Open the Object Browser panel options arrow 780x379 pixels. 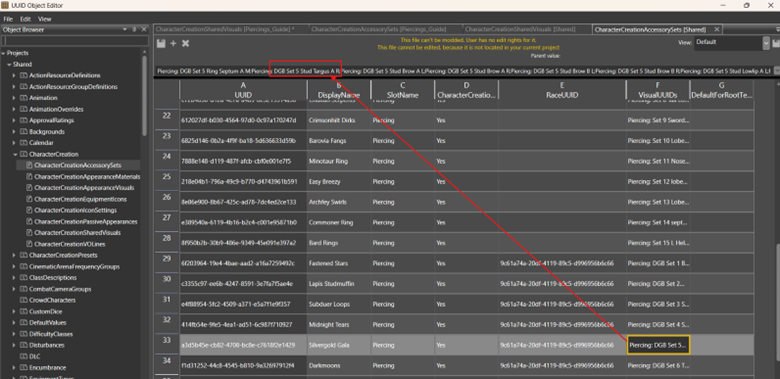click(126, 30)
